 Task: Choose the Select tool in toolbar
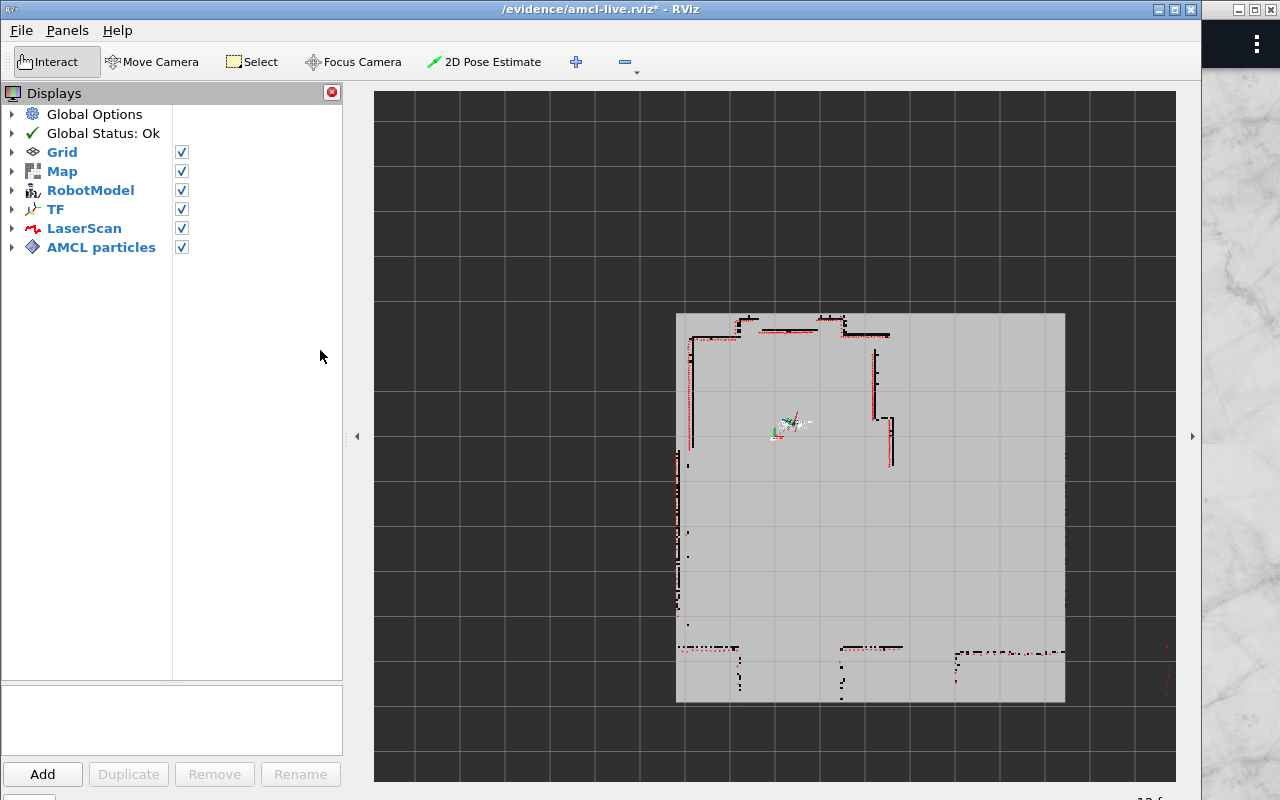[x=251, y=62]
